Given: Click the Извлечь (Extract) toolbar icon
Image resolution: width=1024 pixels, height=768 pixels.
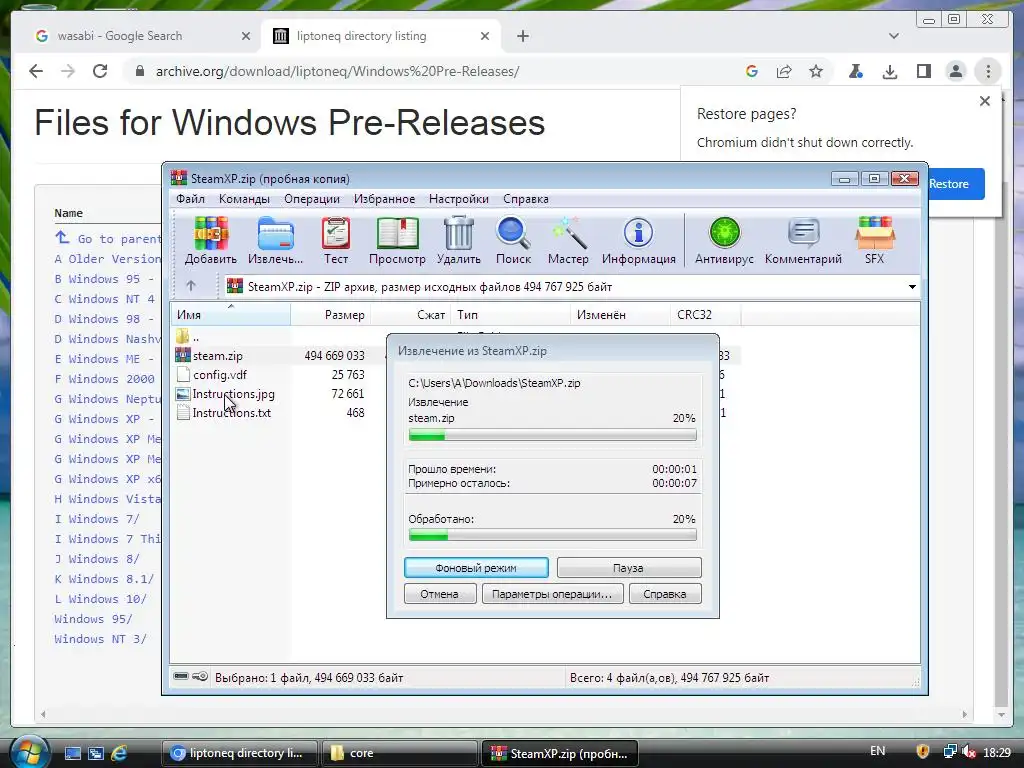Looking at the screenshot, I should (276, 240).
